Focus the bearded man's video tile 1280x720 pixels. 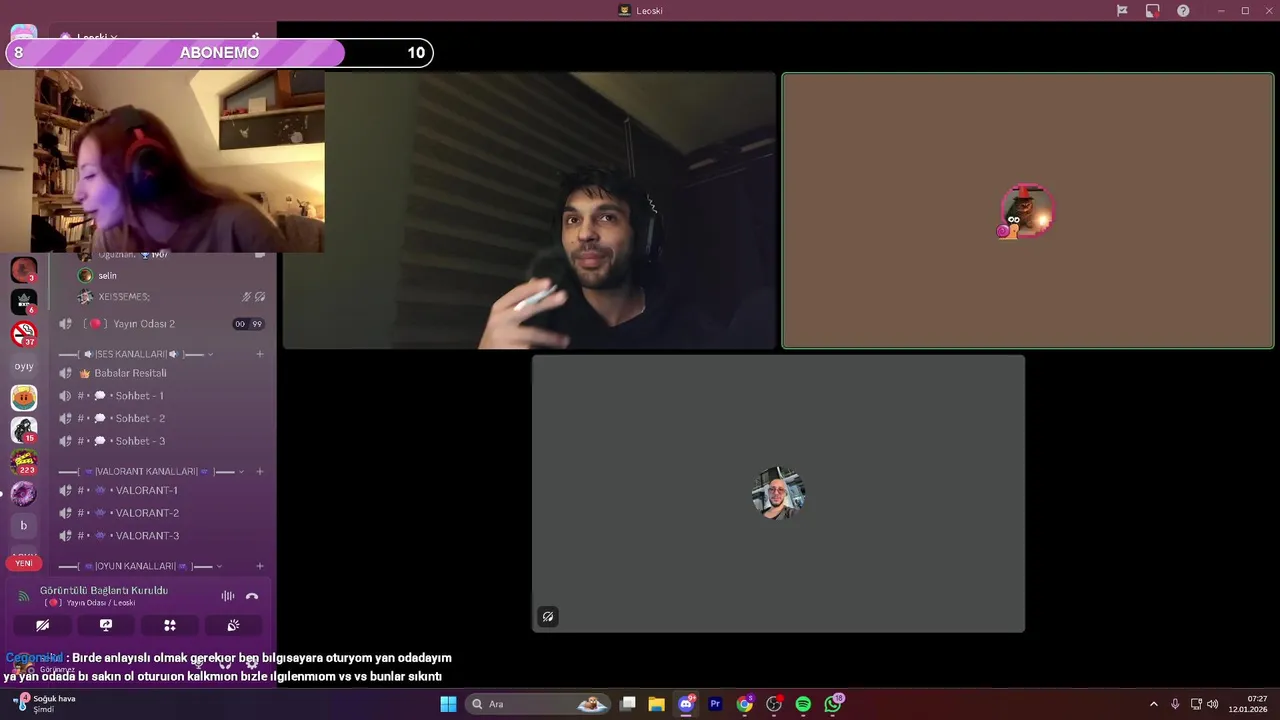(529, 211)
